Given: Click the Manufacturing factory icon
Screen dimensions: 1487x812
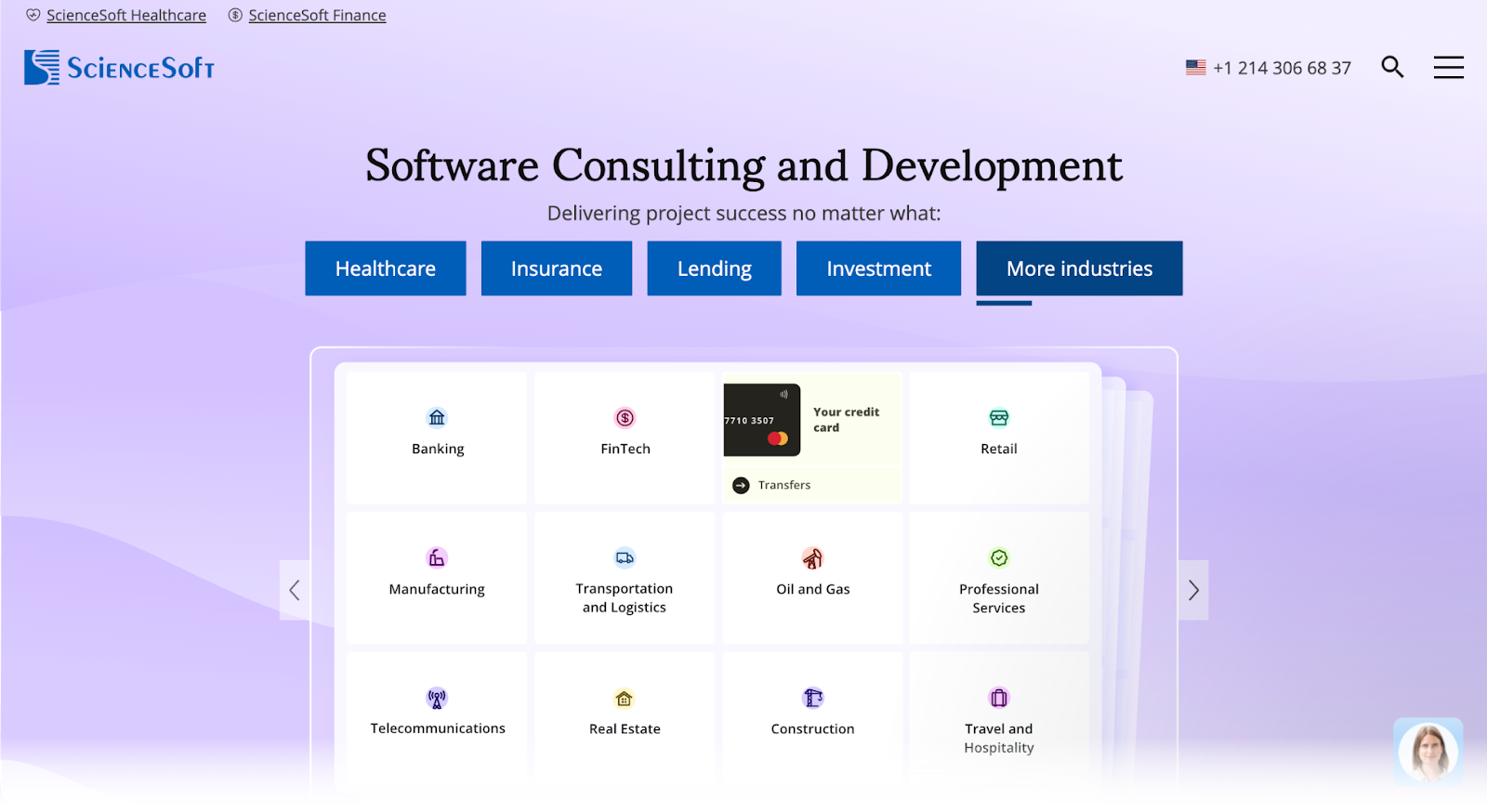Looking at the screenshot, I should point(437,557).
